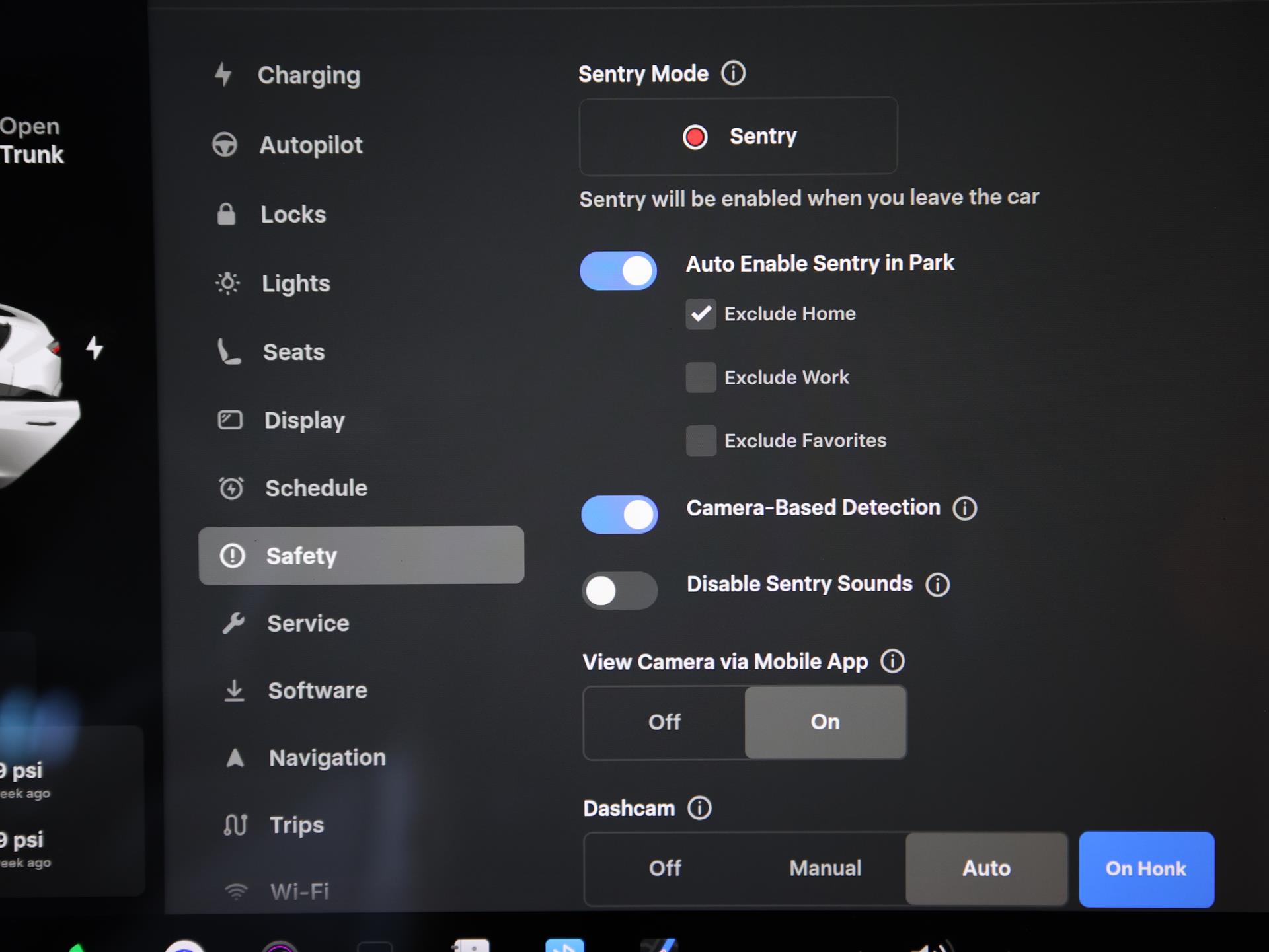Click the Locks padlock icon
1269x952 pixels.
226,214
